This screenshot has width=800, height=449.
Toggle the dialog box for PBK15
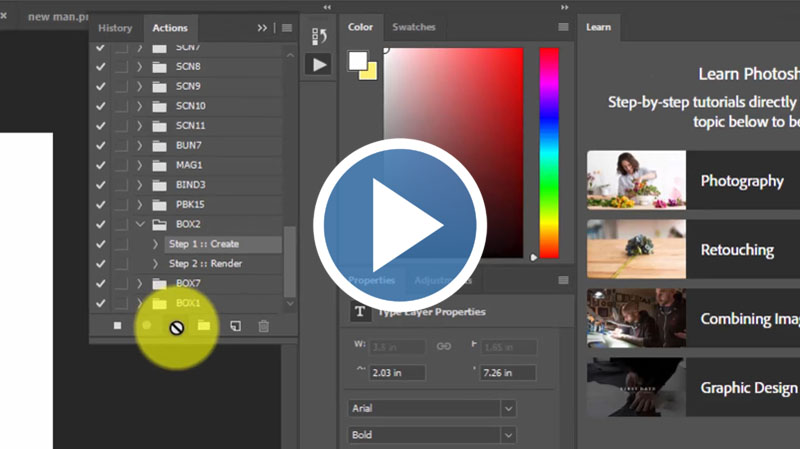tap(120, 204)
